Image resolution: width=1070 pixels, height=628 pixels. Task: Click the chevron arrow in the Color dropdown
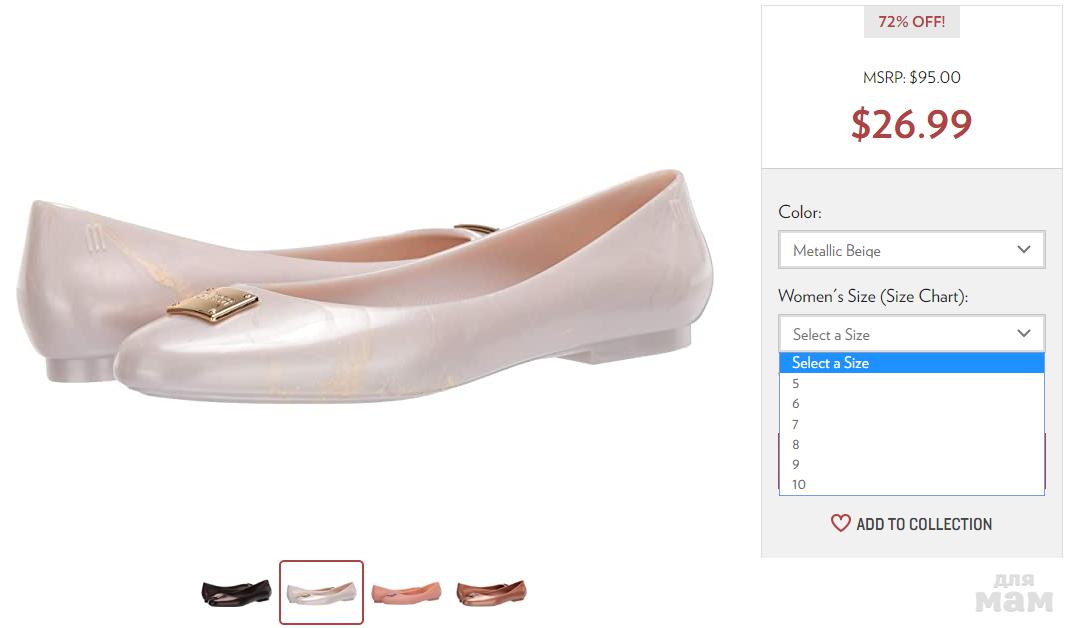point(1023,250)
